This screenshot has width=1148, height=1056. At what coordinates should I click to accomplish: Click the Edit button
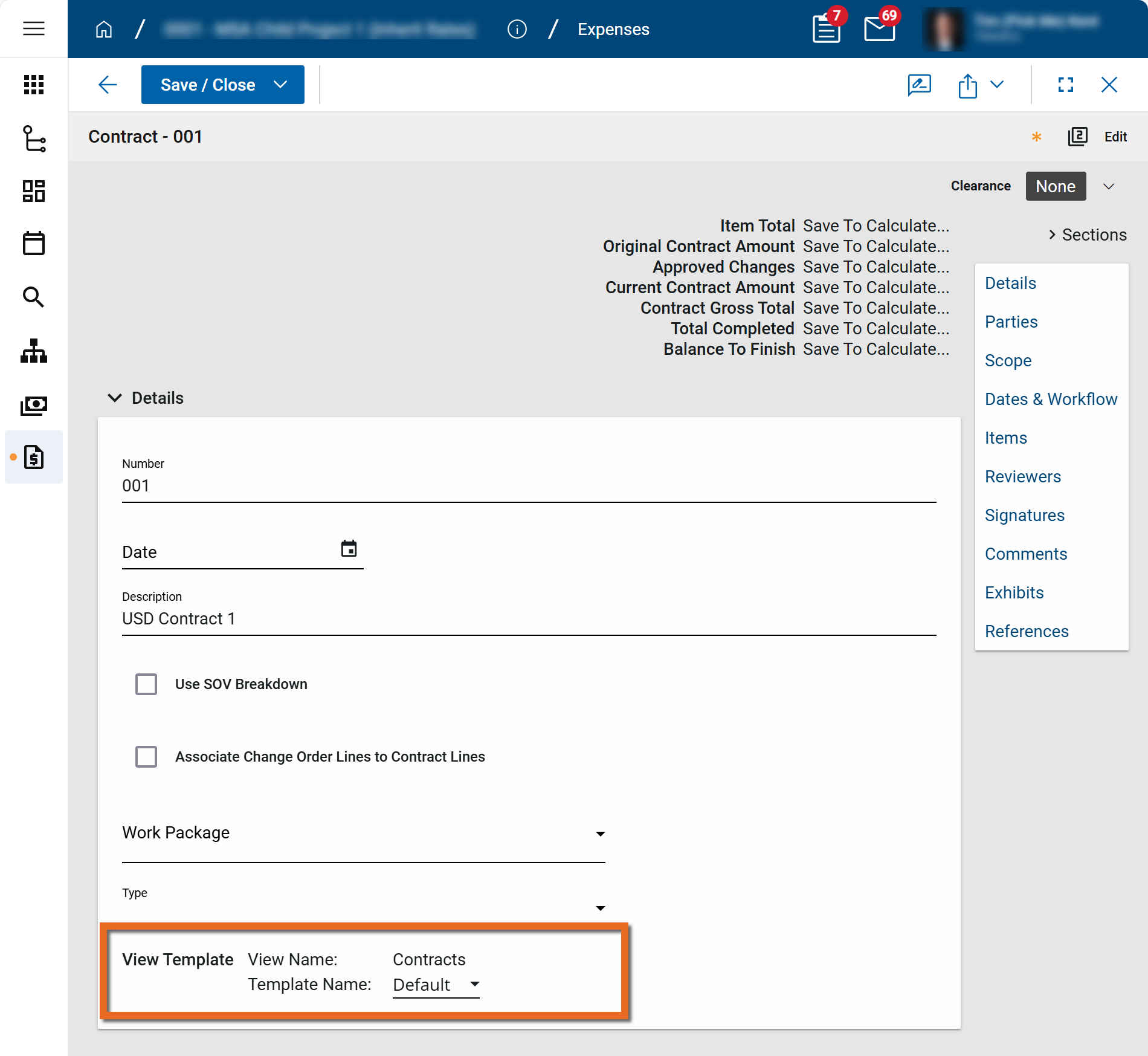point(1115,137)
